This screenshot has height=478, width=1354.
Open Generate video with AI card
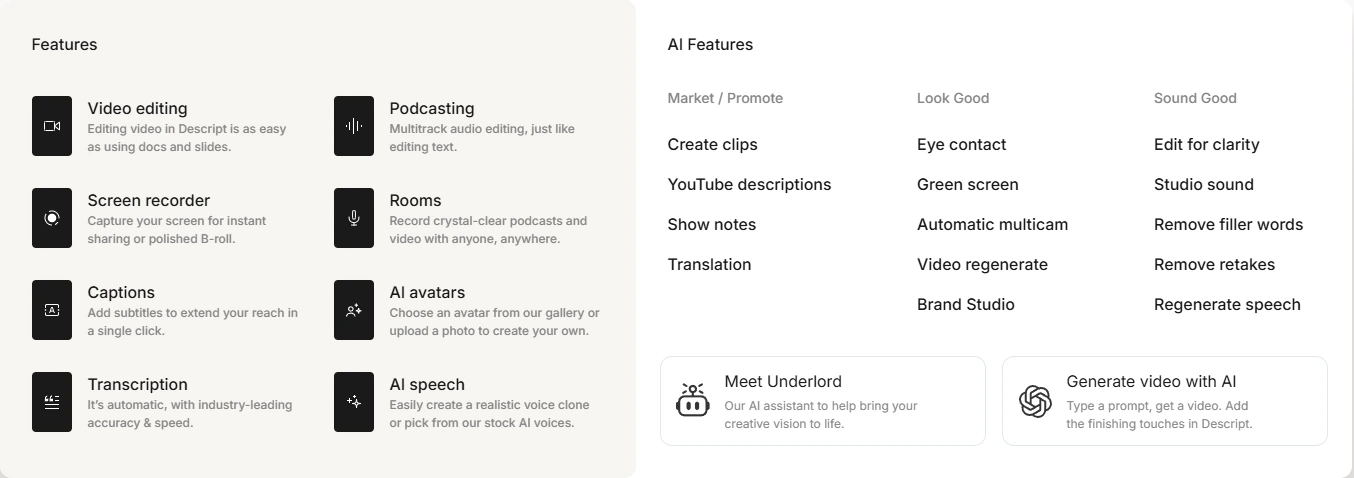tap(1165, 401)
